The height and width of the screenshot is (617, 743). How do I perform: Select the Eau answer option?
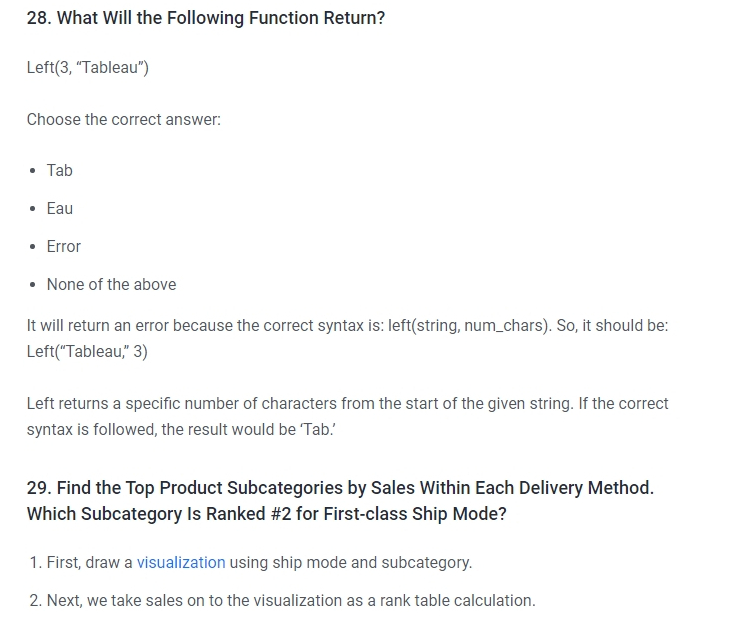(x=60, y=209)
